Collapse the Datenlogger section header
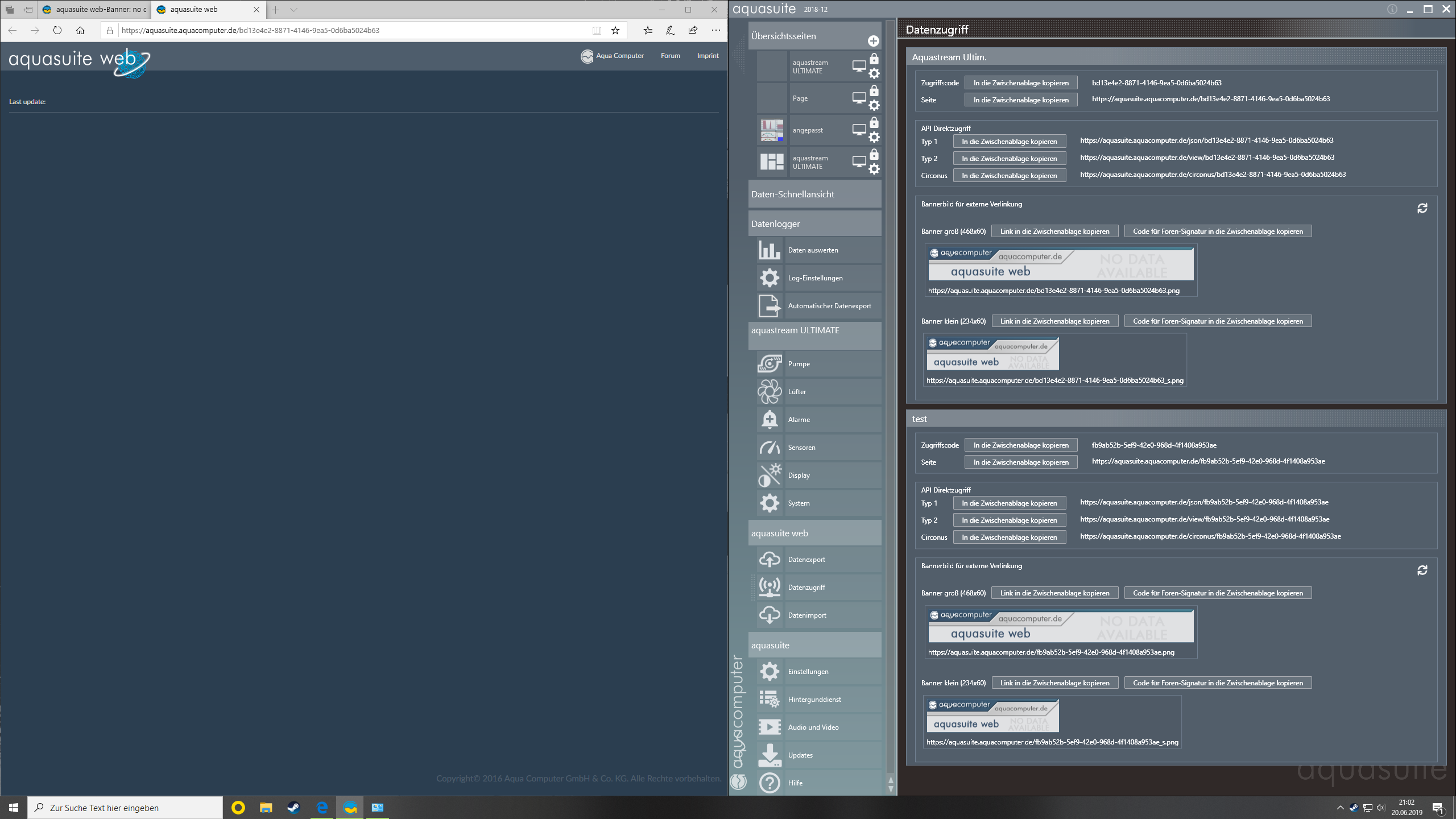Screen dimensions: 1456x819 (x=814, y=224)
